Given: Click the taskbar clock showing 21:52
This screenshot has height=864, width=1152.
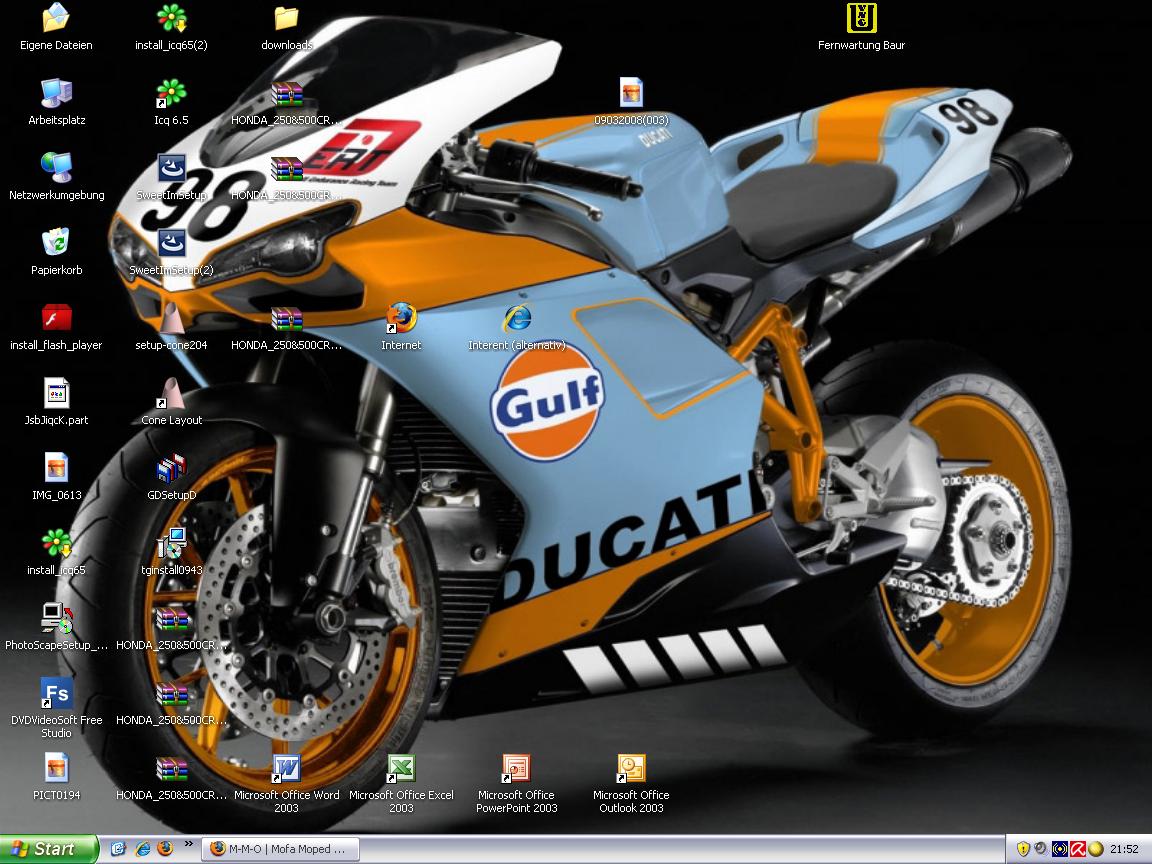Looking at the screenshot, I should coord(1124,849).
